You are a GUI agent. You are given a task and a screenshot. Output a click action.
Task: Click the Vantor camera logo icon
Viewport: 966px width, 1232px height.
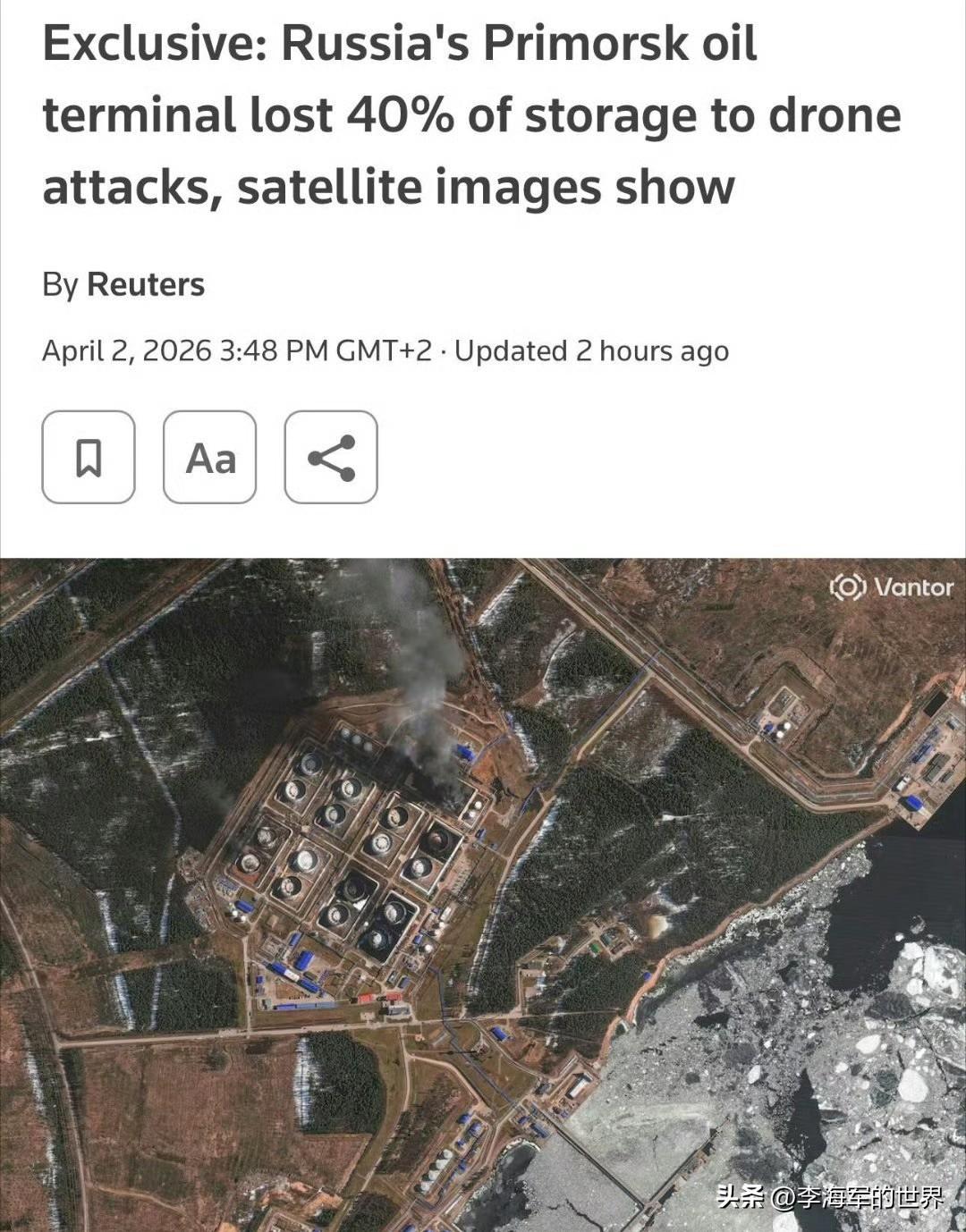[847, 587]
